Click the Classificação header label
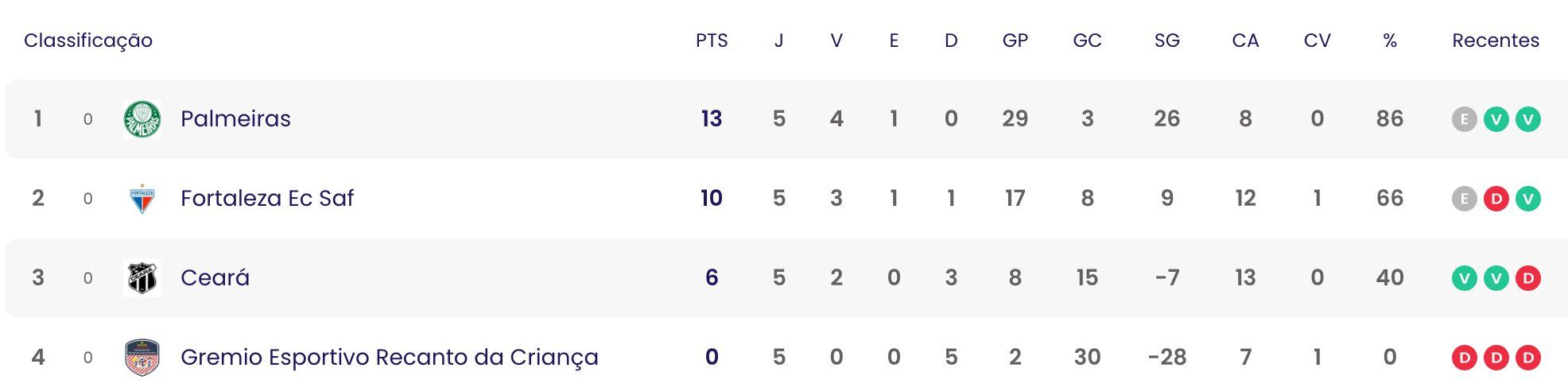 click(88, 41)
